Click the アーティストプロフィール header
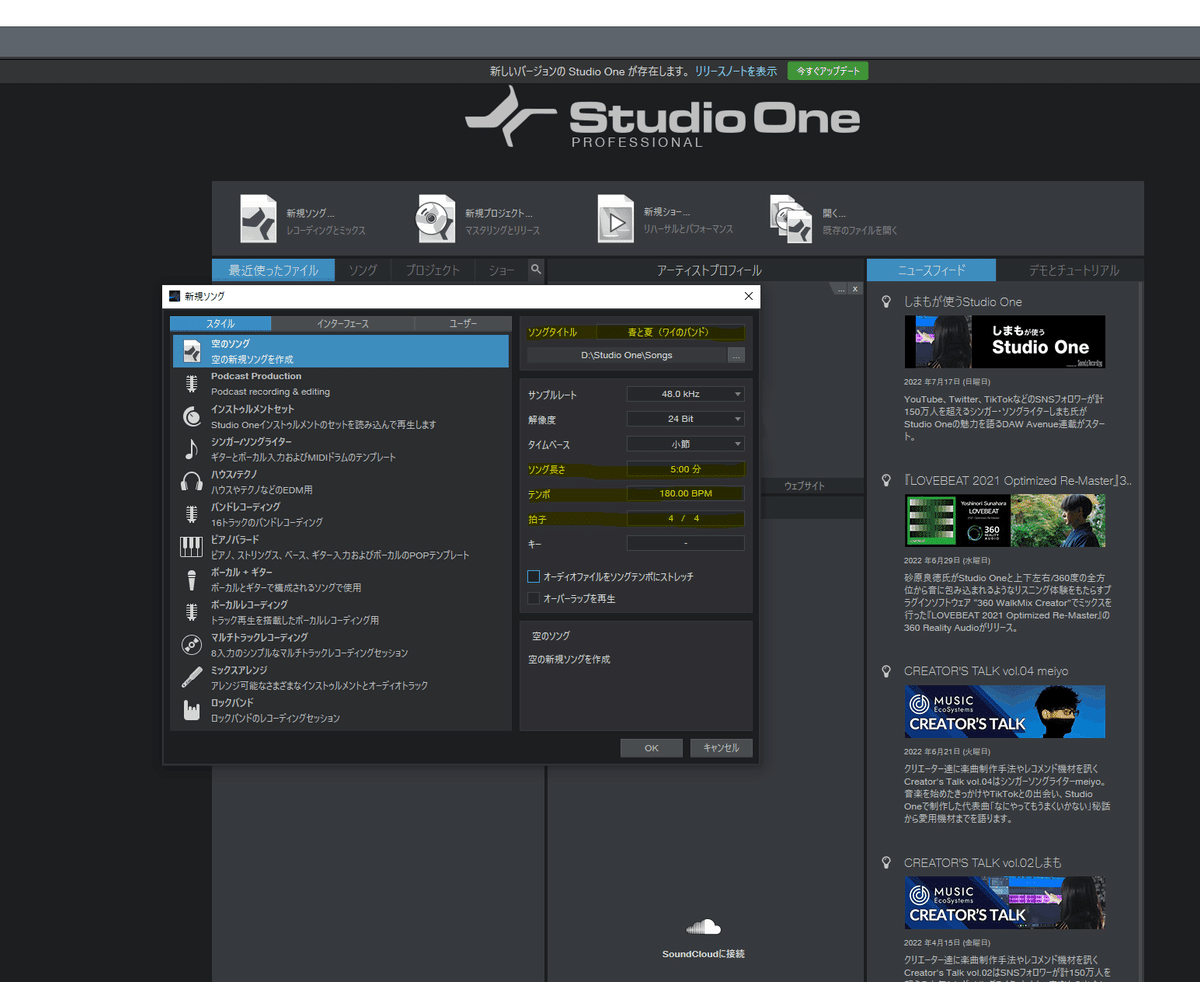 click(708, 270)
